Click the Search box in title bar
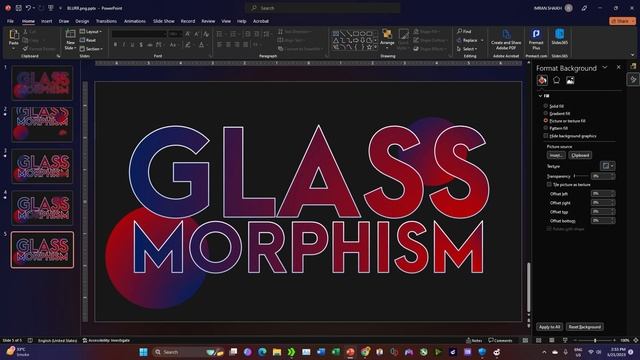The height and width of the screenshot is (360, 640). (322, 8)
